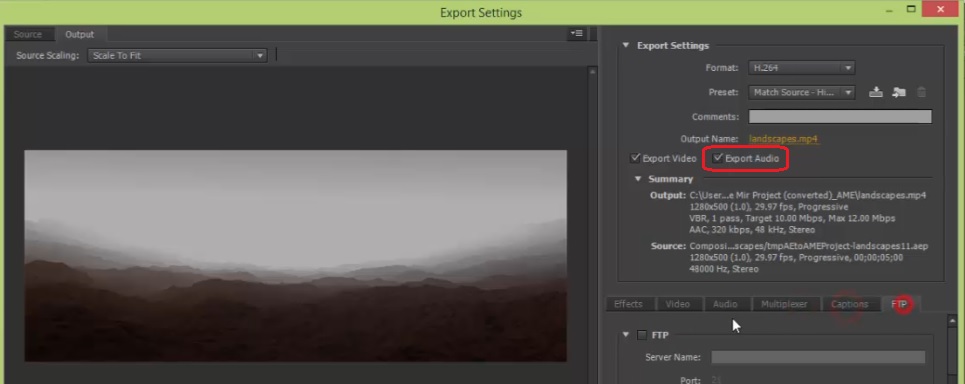
Task: Click the FTP Port value field
Action: (x=716, y=380)
